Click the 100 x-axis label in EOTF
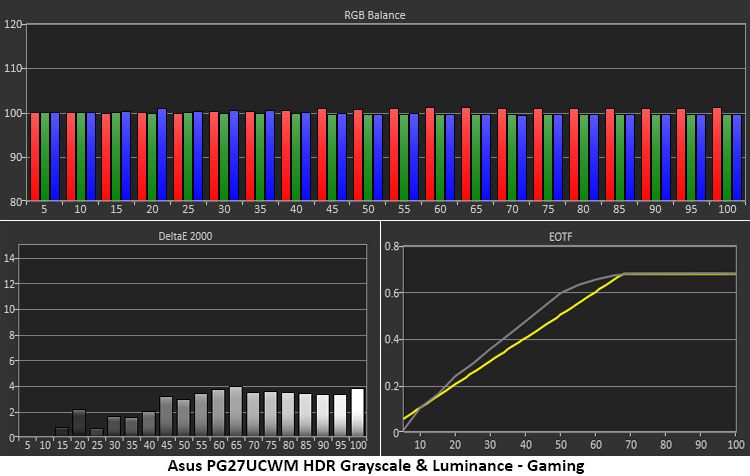This screenshot has height=476, width=750. click(736, 445)
